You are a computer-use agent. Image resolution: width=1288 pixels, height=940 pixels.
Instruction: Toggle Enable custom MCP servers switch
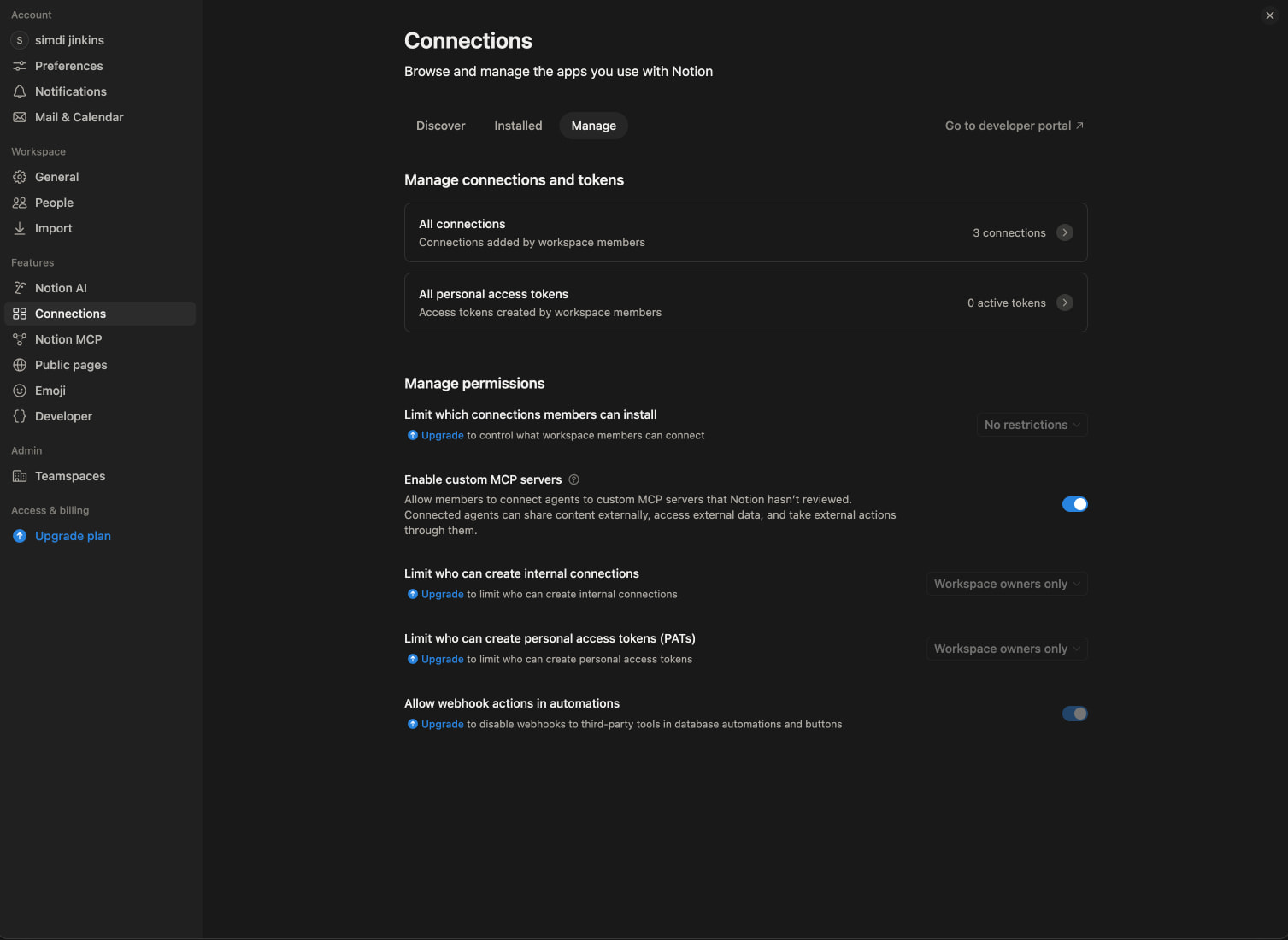(x=1075, y=504)
